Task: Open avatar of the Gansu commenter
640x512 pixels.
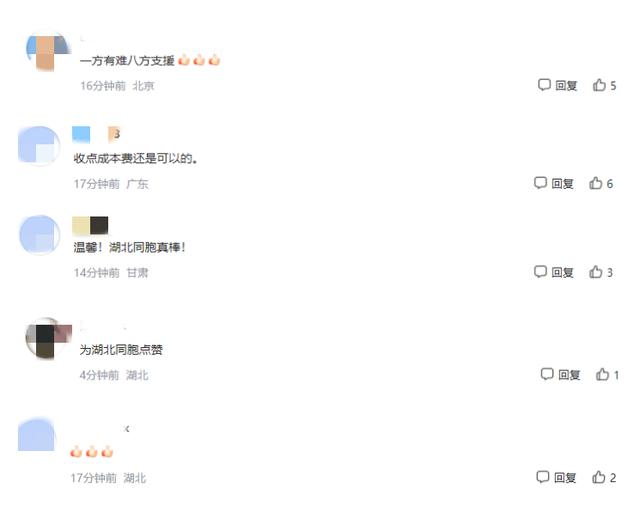Action: click(x=40, y=235)
